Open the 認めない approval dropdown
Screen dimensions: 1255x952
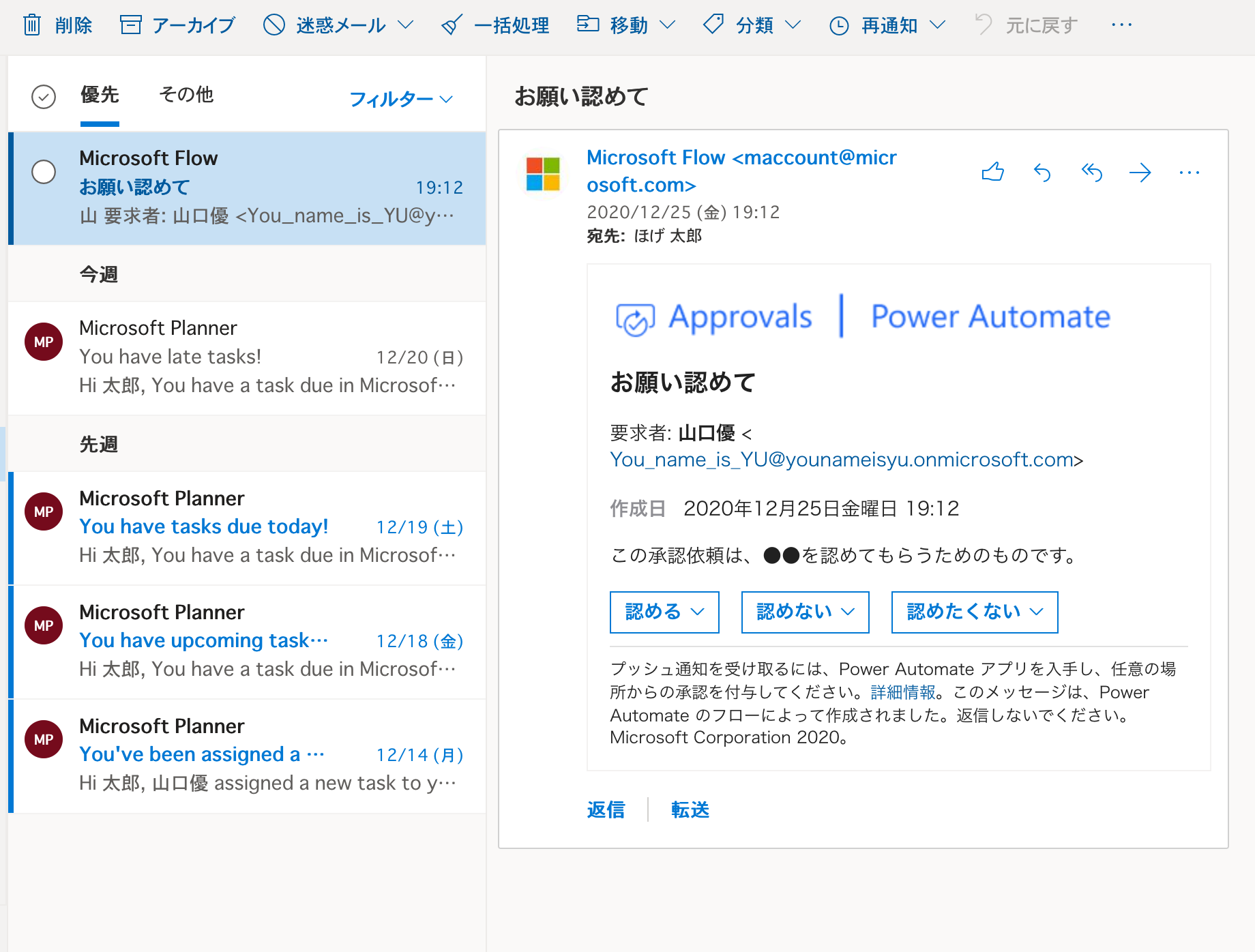click(x=805, y=612)
